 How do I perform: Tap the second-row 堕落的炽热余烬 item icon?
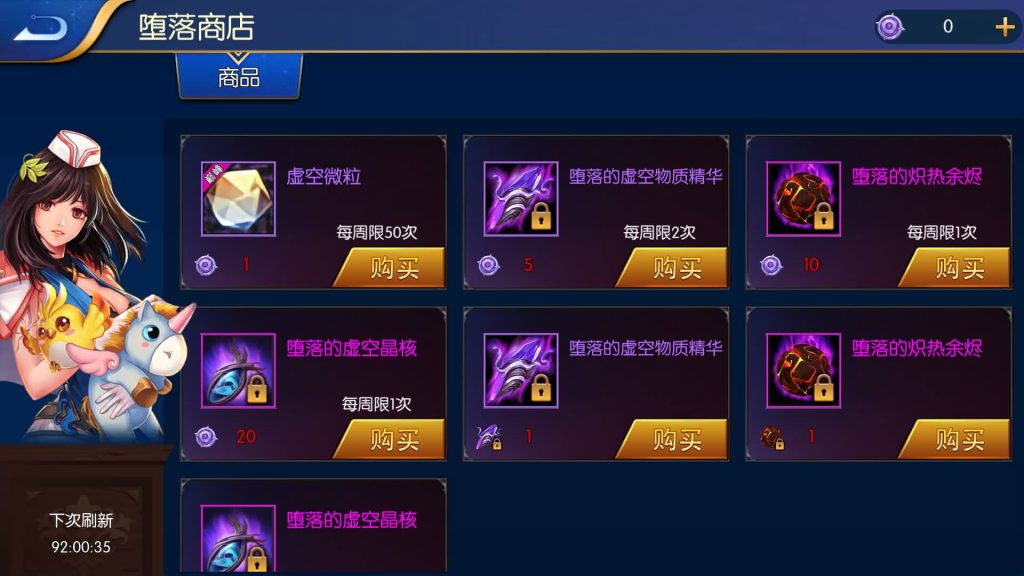[803, 370]
